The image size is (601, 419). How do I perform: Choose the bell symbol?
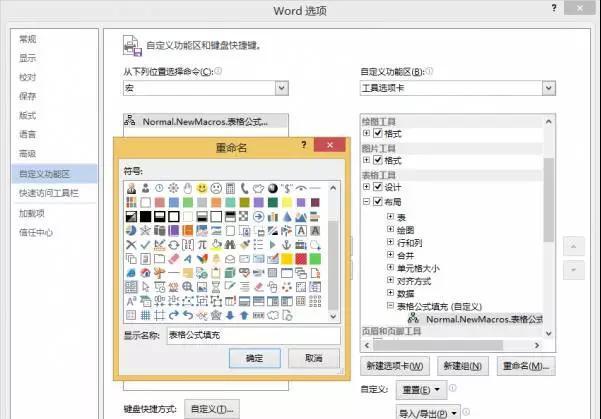(x=216, y=259)
